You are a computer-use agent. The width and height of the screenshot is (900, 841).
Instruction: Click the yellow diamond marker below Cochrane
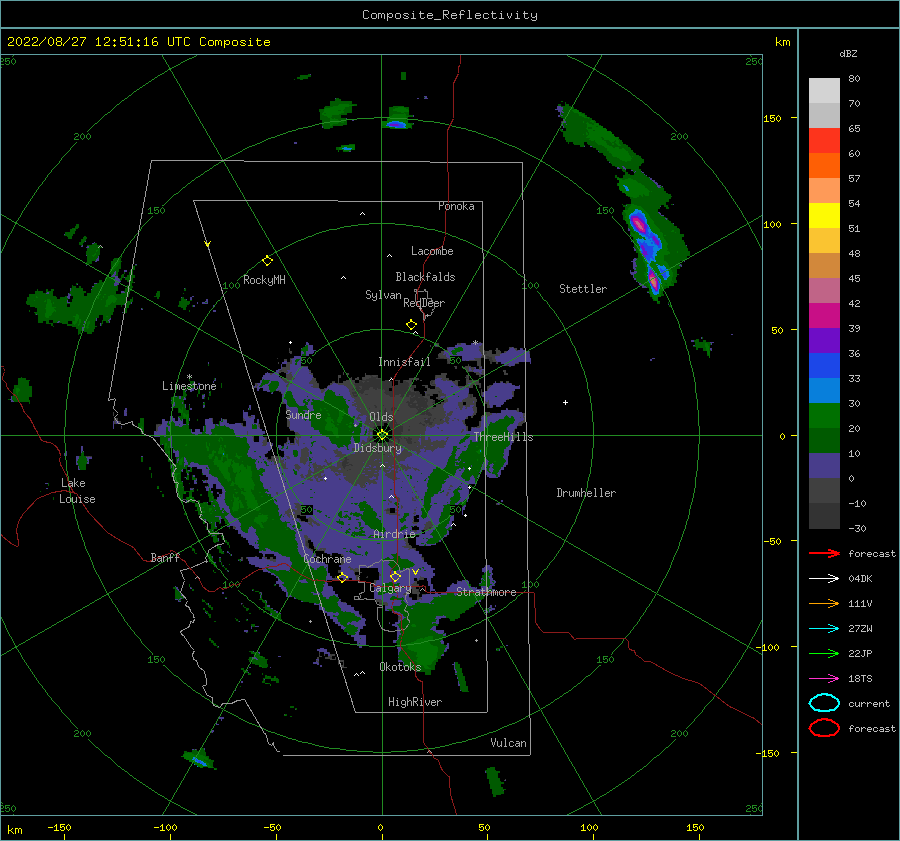pyautogui.click(x=343, y=578)
